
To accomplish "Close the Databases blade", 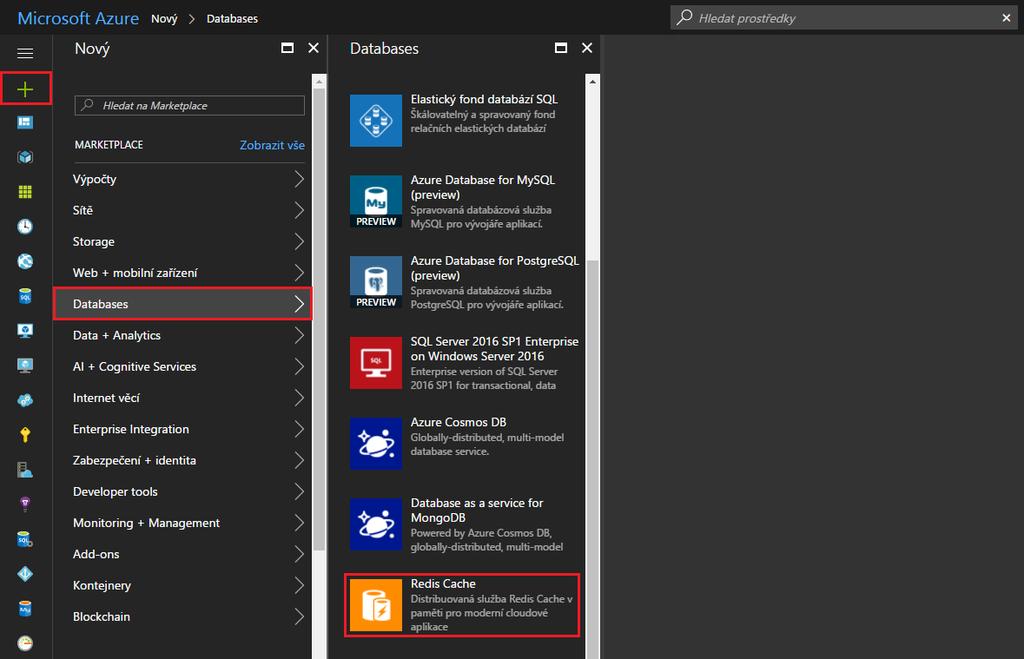I will point(587,48).
